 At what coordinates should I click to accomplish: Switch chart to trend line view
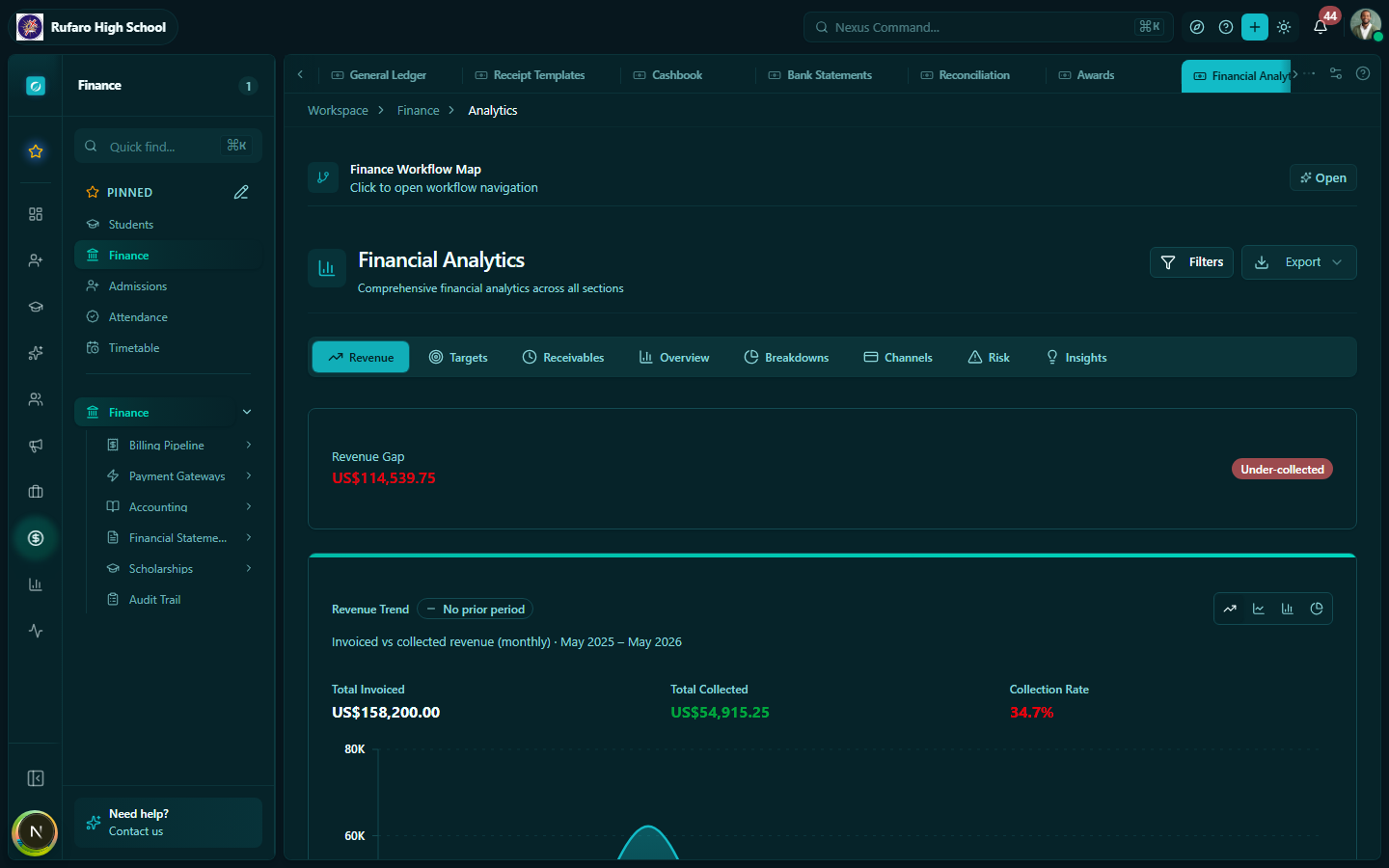coord(1230,609)
